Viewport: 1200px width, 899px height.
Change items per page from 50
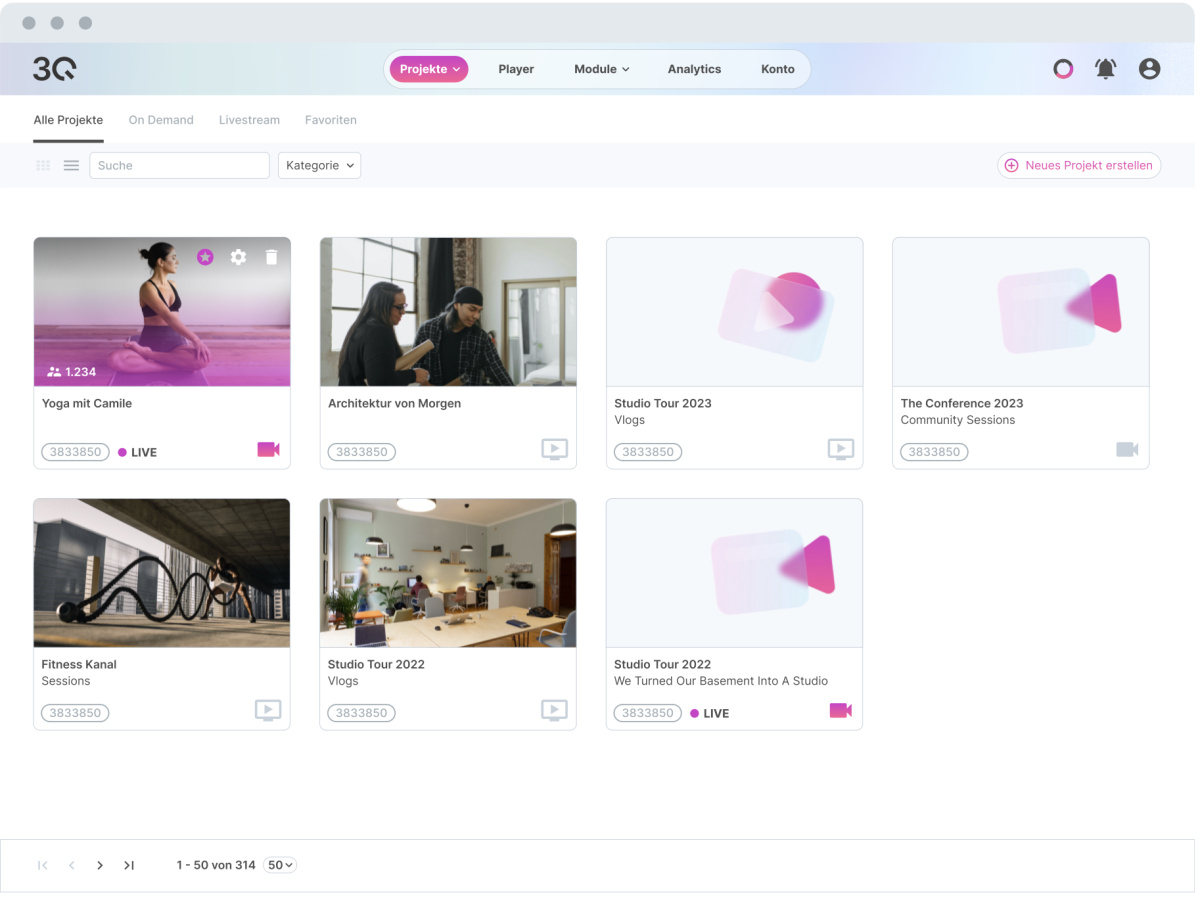click(x=280, y=865)
